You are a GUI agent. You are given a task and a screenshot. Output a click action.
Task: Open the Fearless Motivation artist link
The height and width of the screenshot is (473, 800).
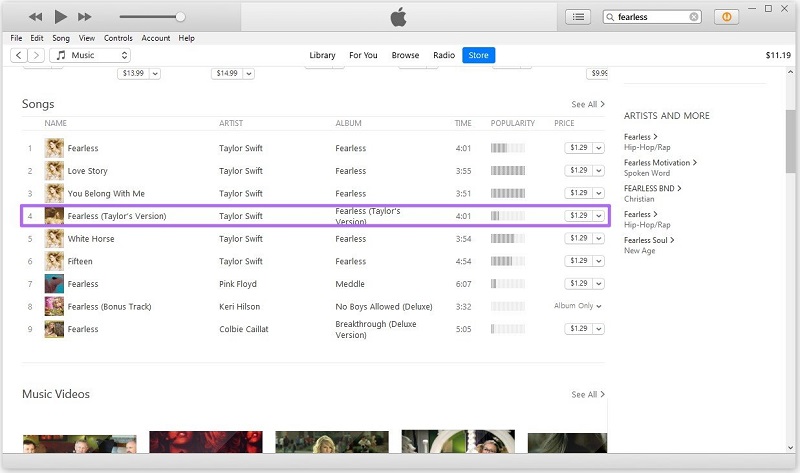click(x=660, y=162)
